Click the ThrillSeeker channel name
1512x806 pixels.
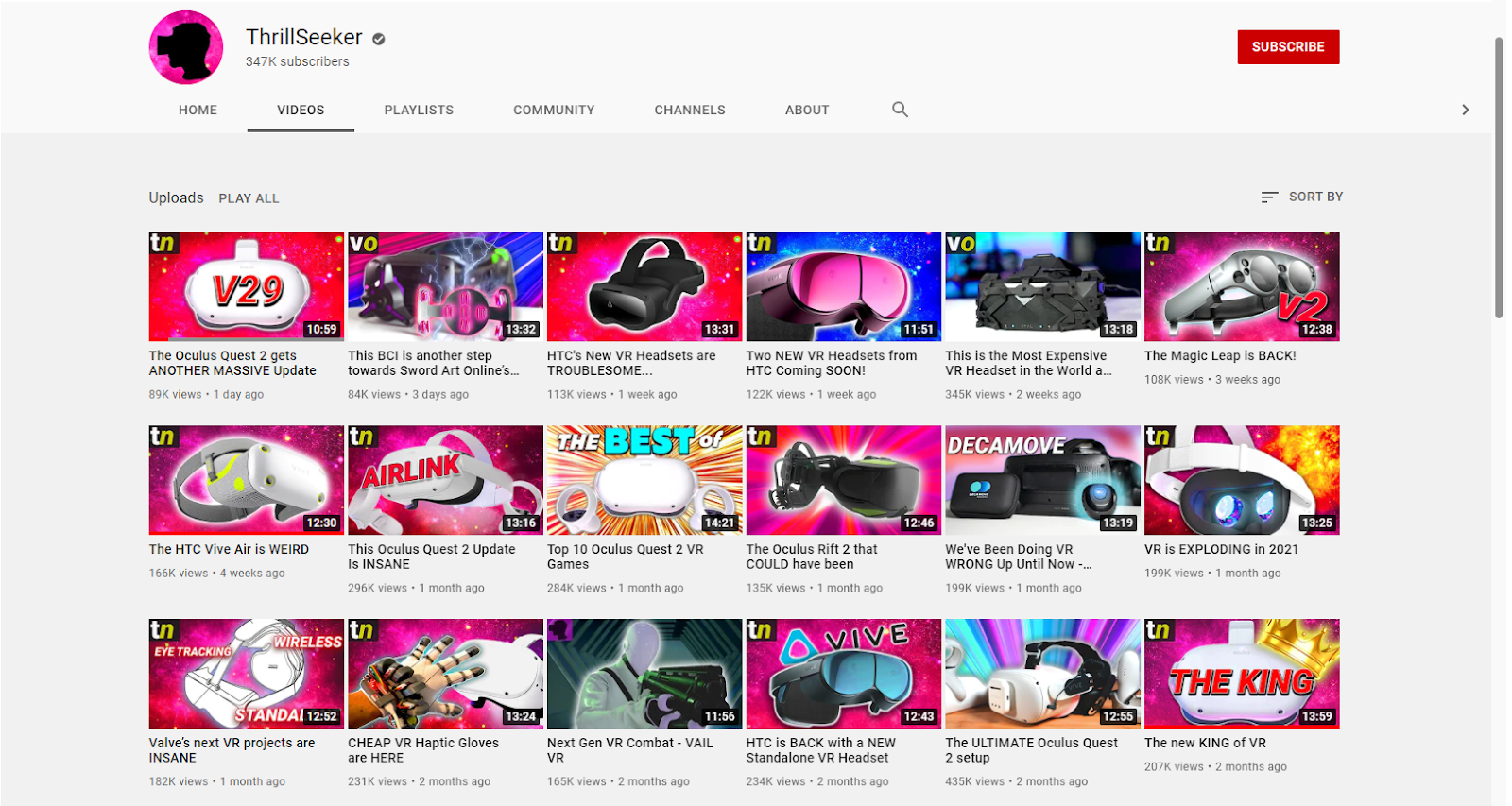[x=304, y=37]
